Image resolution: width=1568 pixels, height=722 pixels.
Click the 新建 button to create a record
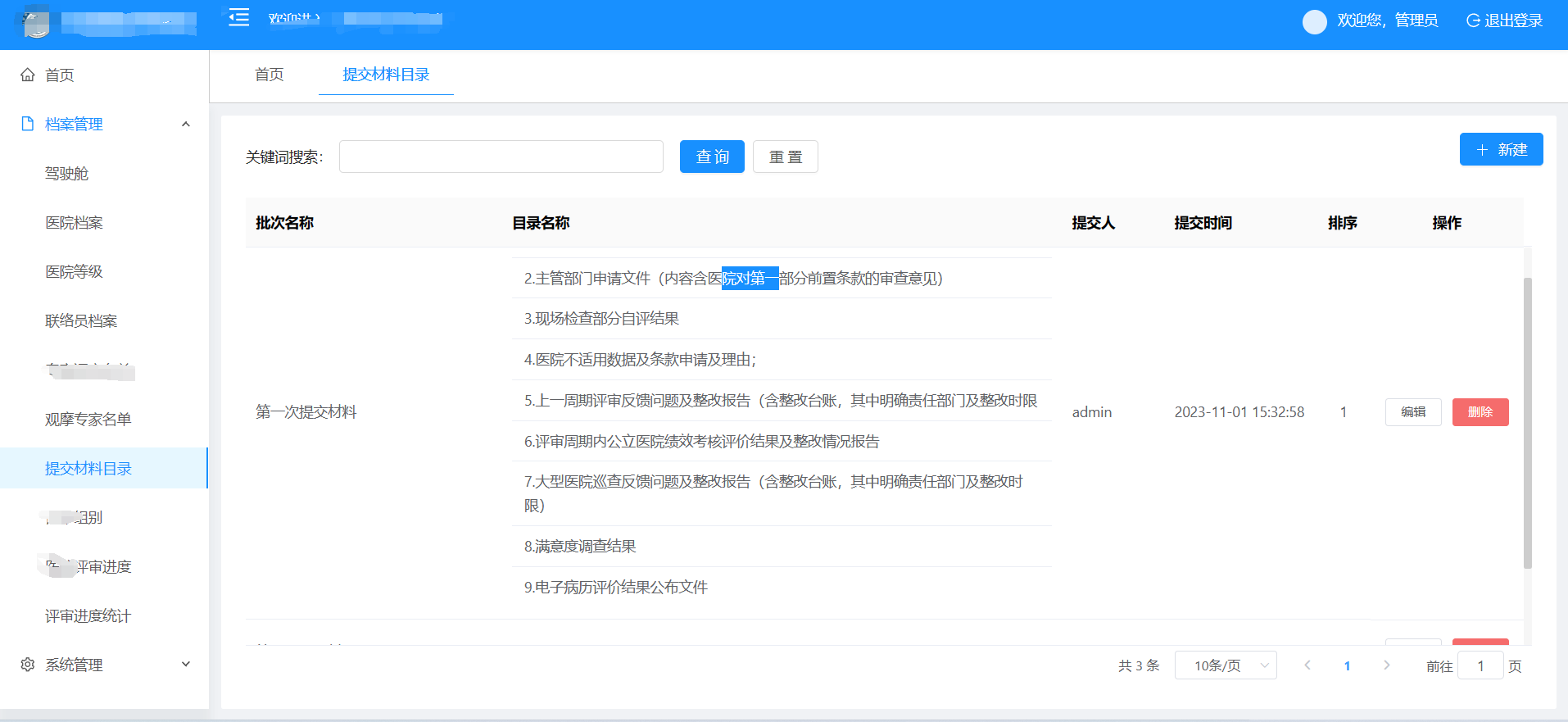click(x=1501, y=149)
